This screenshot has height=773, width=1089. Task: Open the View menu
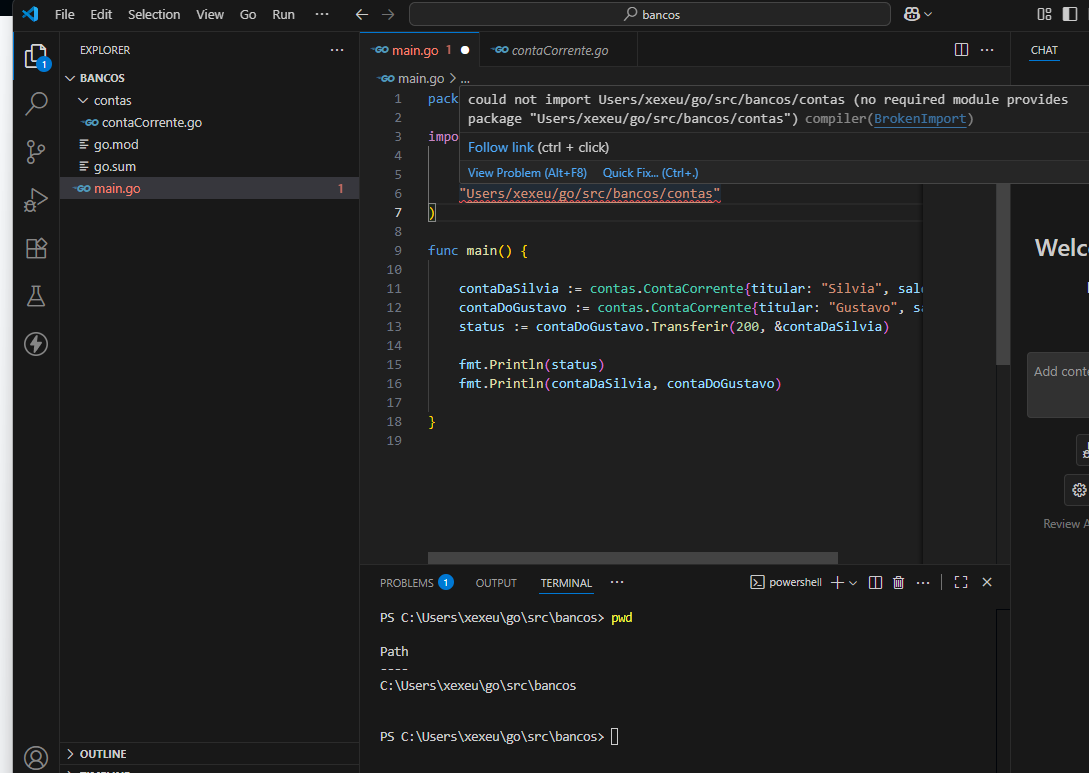click(x=210, y=14)
